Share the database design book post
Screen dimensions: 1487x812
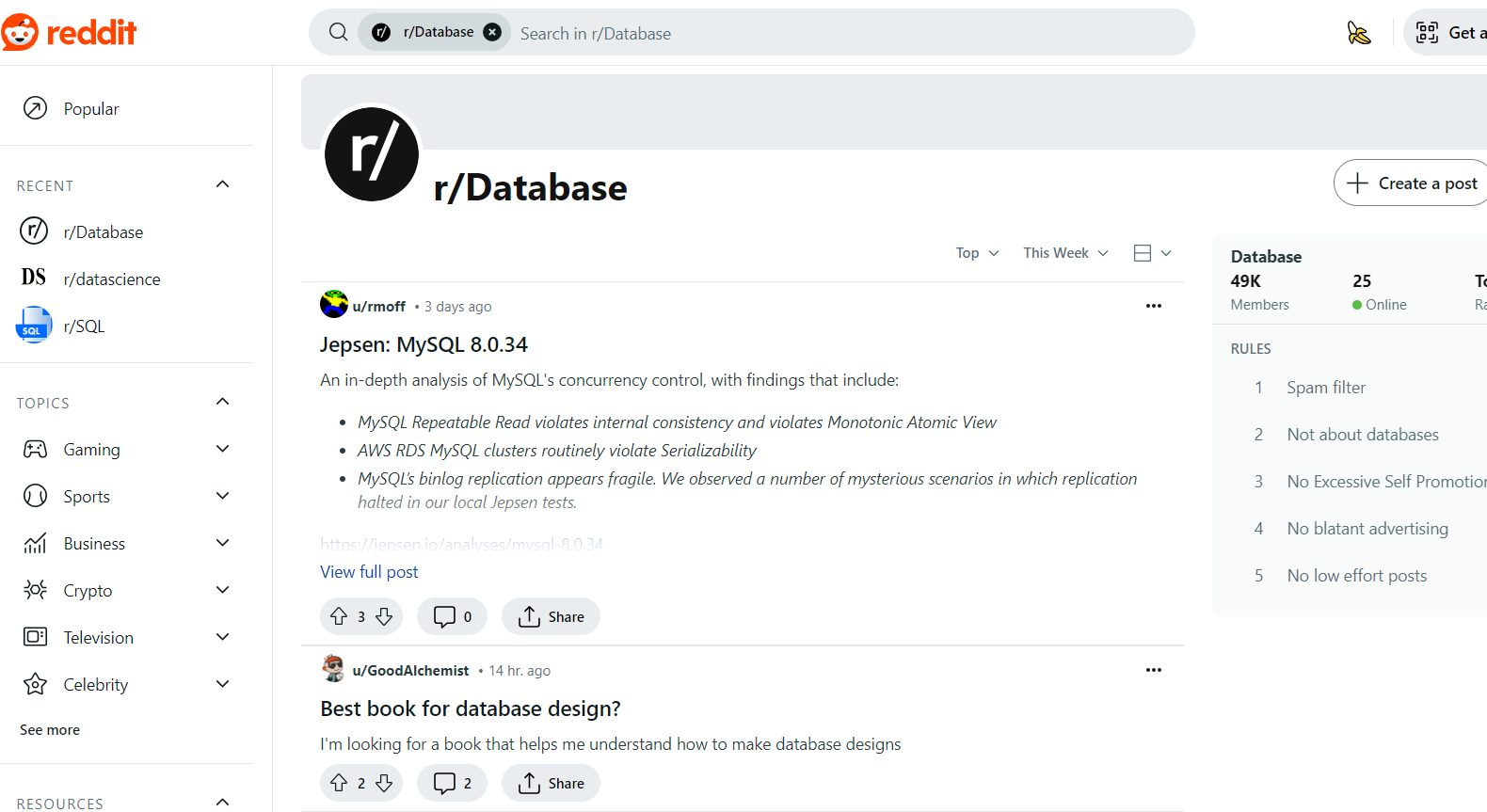pos(551,783)
